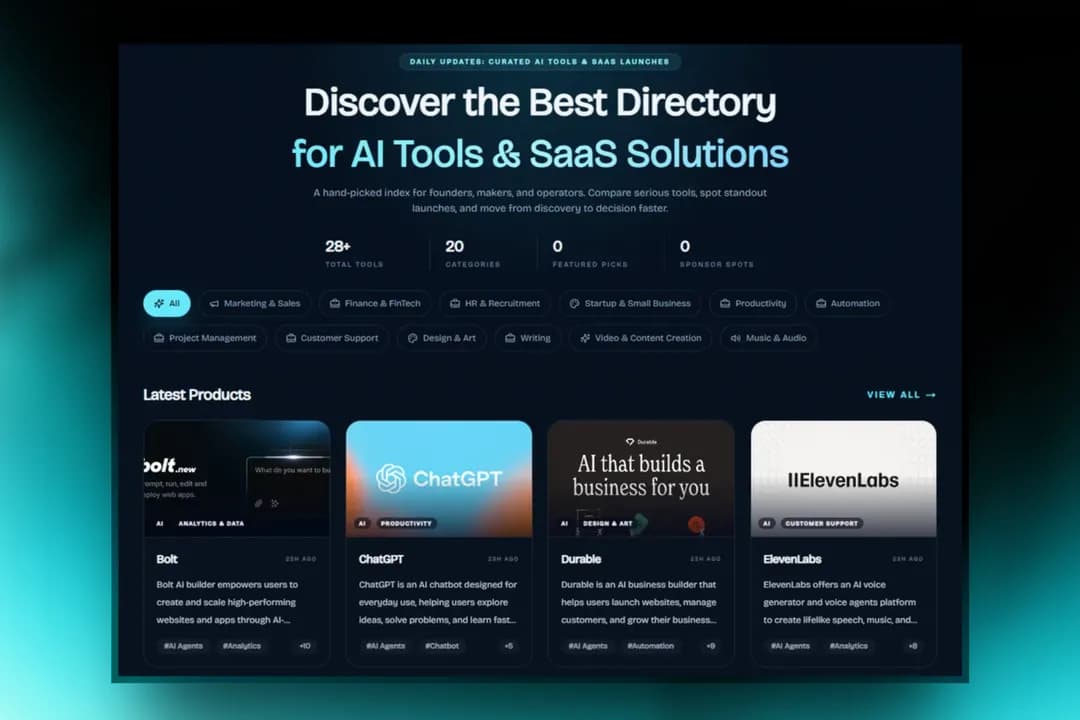Click the View All link
The image size is (1080, 720).
(x=901, y=395)
